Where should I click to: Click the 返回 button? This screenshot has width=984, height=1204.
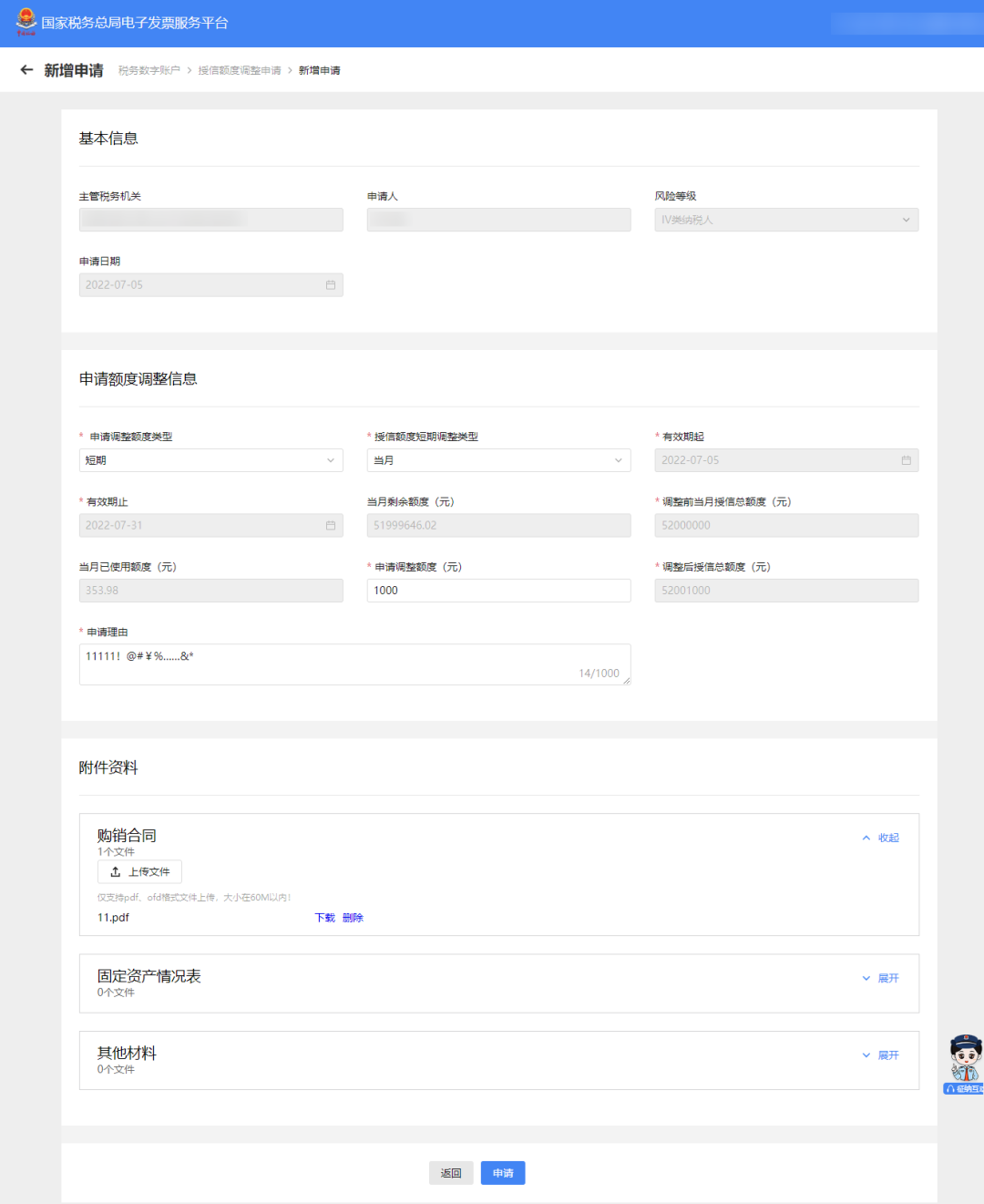(x=451, y=1173)
